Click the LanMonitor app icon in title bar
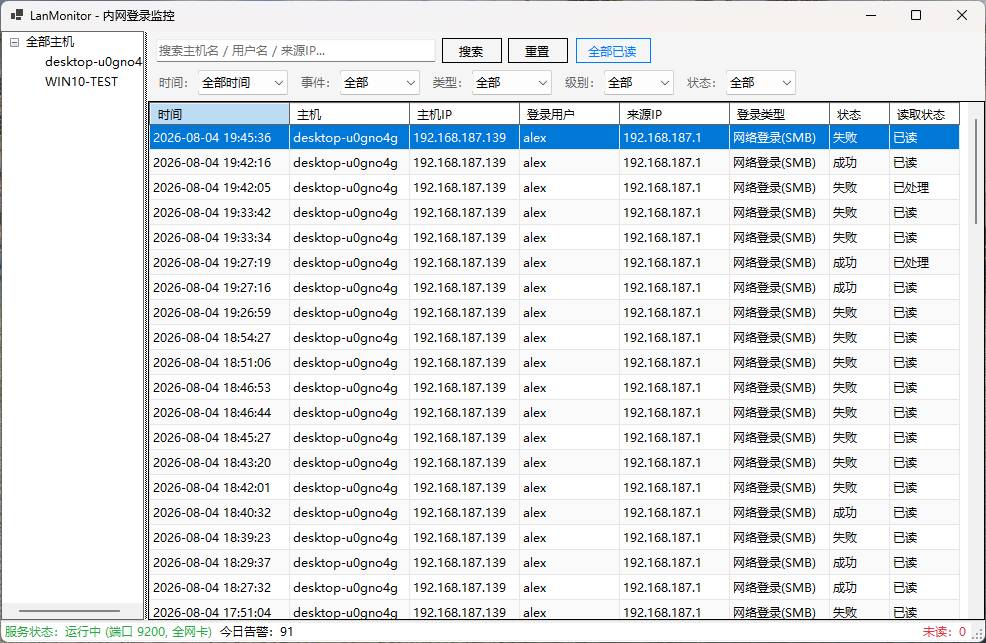This screenshot has height=643, width=986. tap(16, 15)
